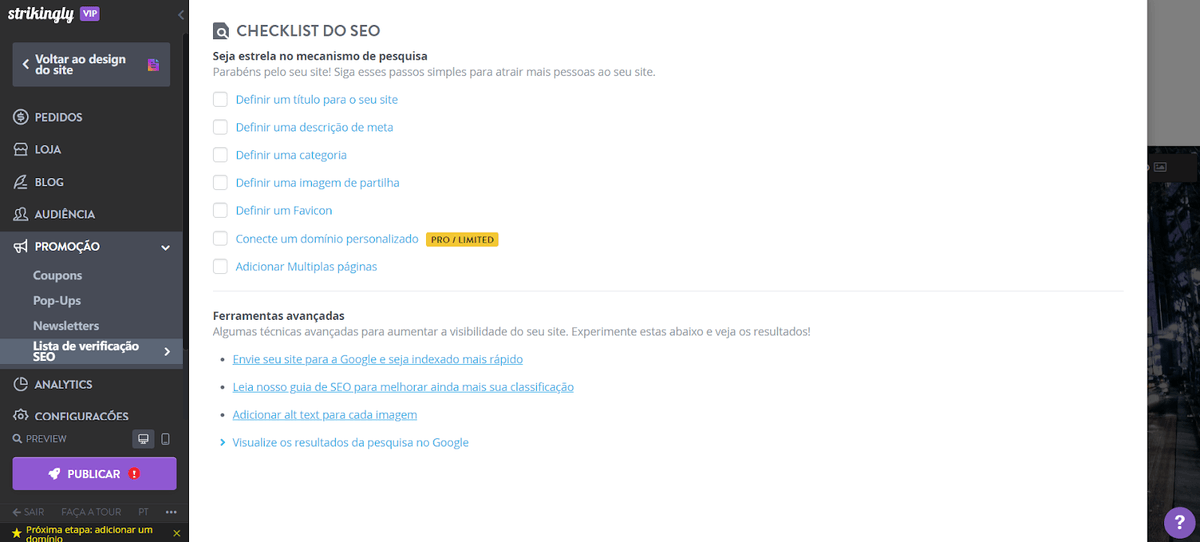Open the PT language selector

(144, 511)
